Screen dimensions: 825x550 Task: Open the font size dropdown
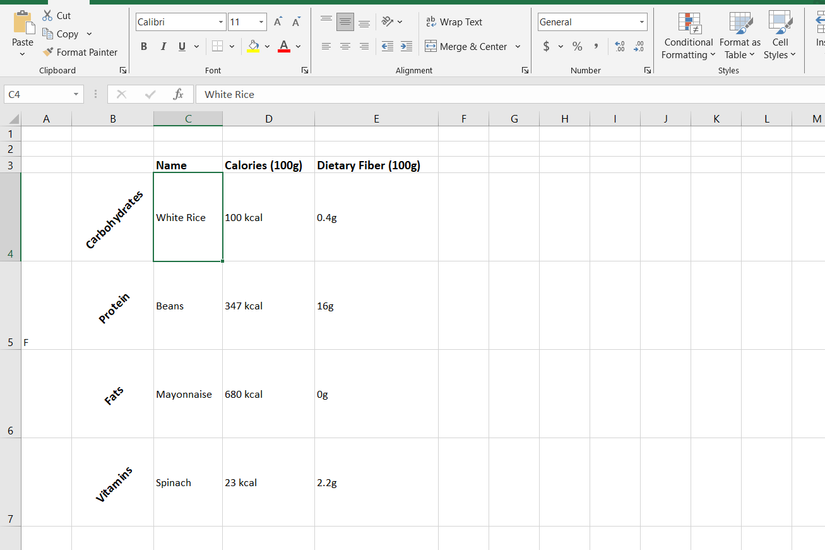point(261,22)
